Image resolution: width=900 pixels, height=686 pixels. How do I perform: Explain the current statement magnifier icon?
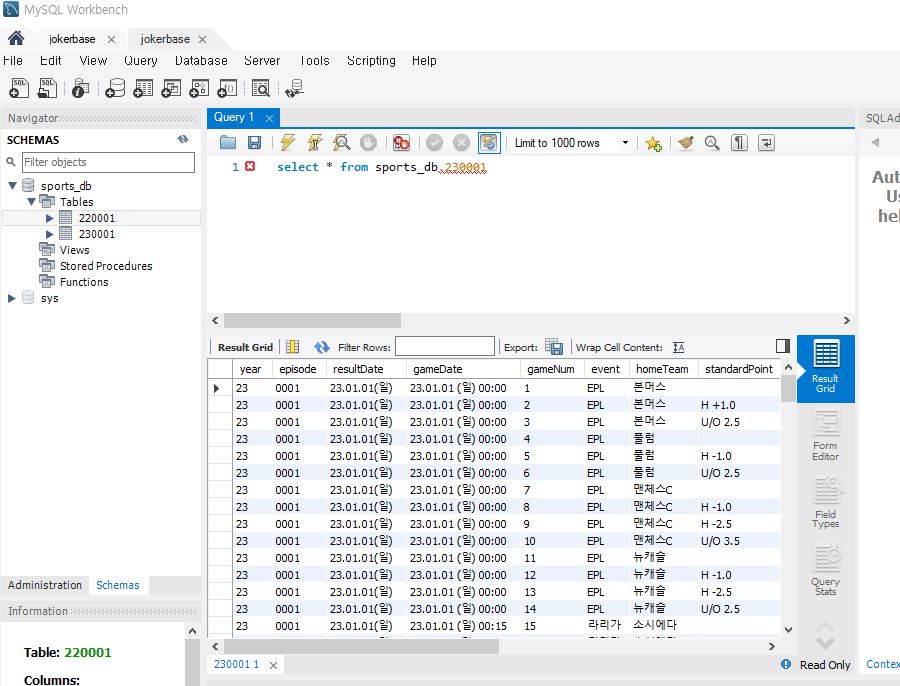tap(342, 142)
